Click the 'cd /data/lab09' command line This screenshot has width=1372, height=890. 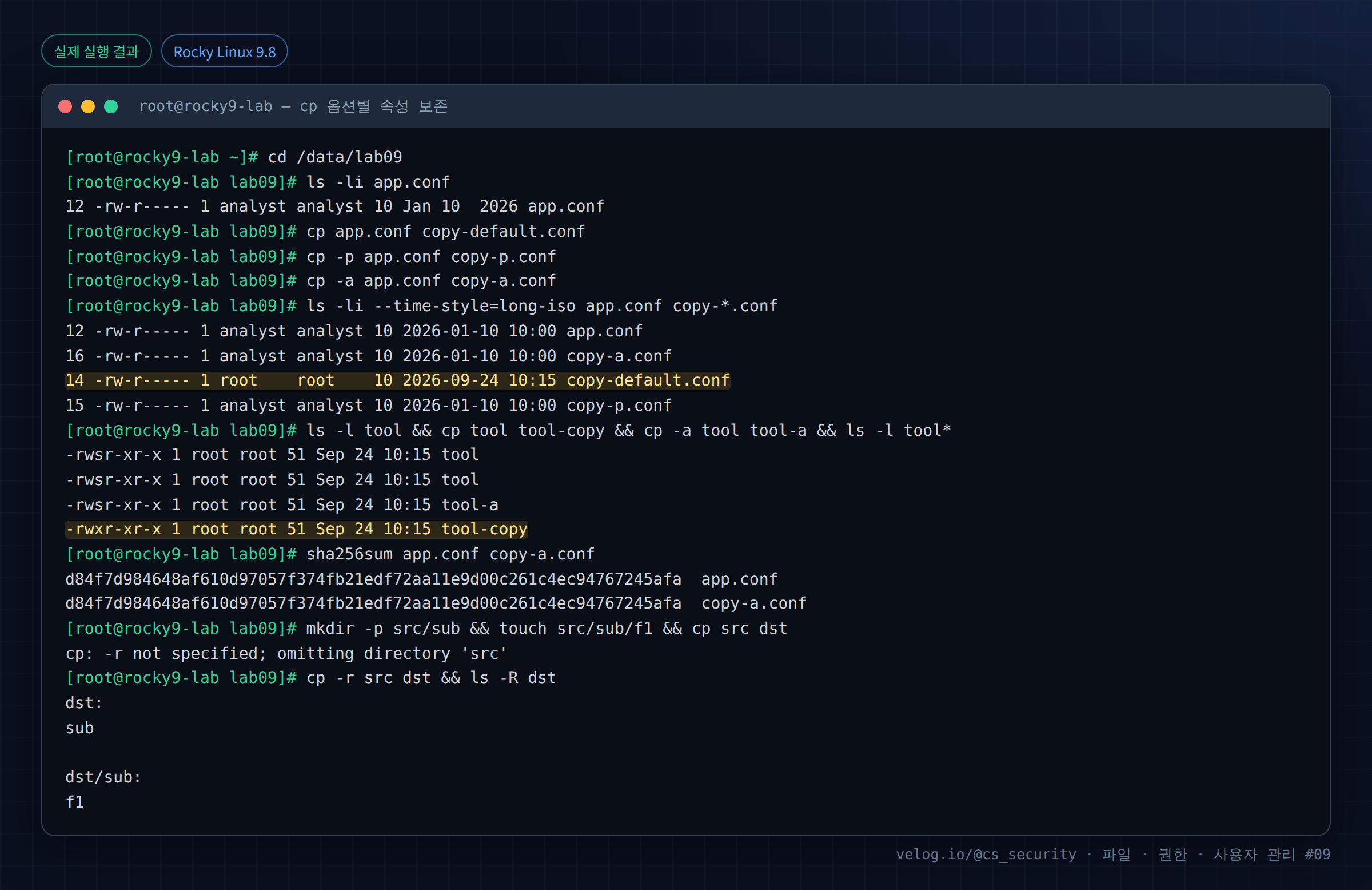tap(233, 157)
